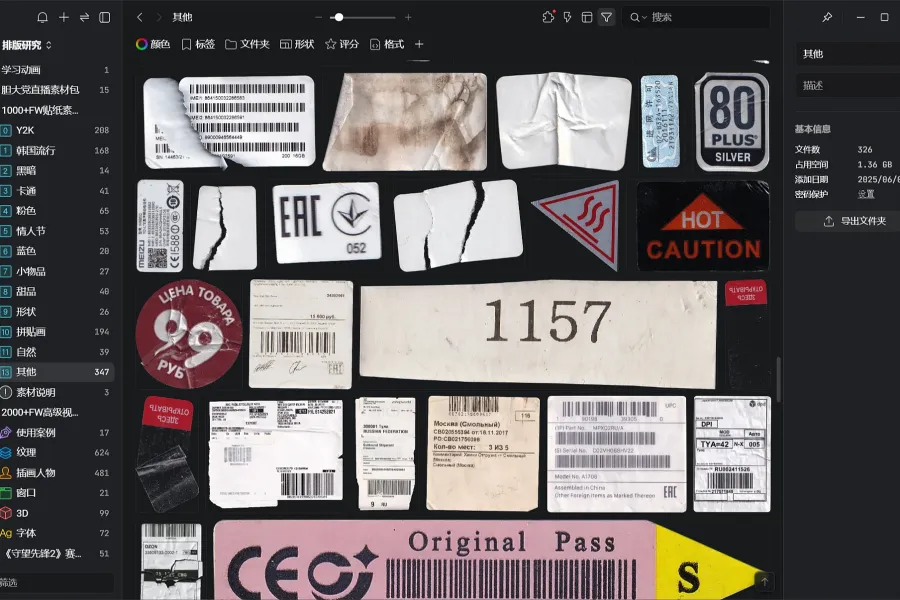Expand the 排版研究 library switcher

27,45
